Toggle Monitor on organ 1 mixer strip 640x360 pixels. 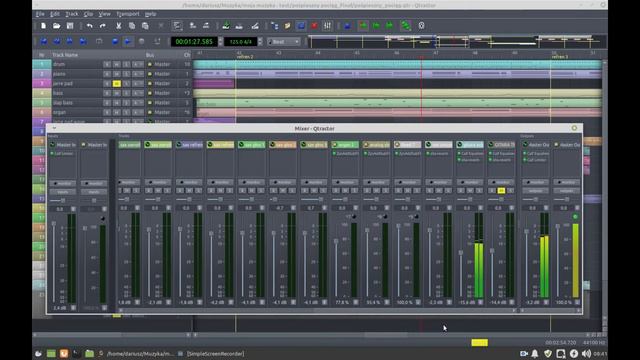coord(345,182)
